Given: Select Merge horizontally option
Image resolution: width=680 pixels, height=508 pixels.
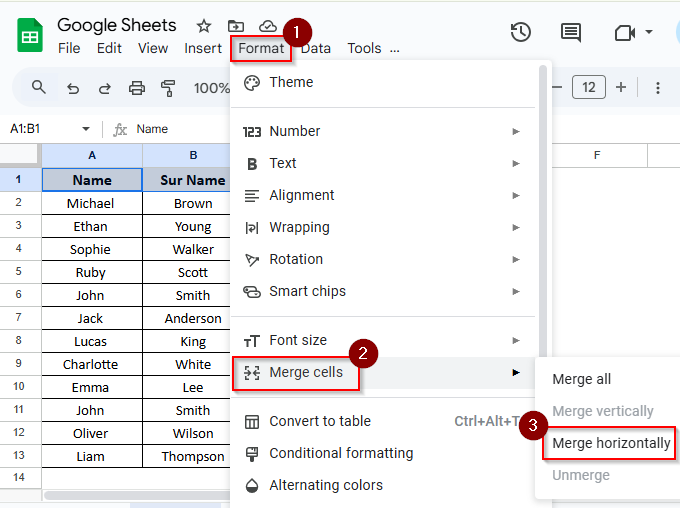Looking at the screenshot, I should point(611,443).
